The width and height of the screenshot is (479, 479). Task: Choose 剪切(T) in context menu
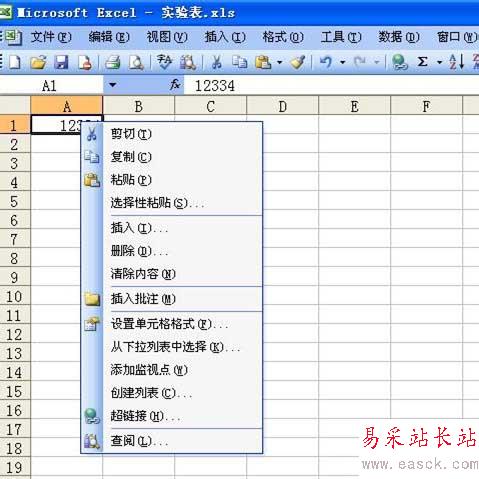pos(172,134)
